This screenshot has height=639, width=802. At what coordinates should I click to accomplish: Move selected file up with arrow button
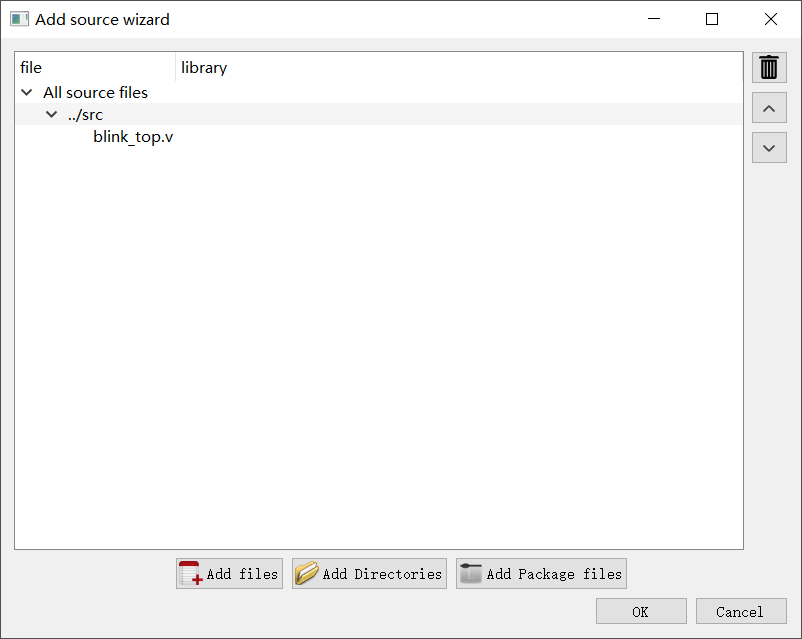click(769, 108)
